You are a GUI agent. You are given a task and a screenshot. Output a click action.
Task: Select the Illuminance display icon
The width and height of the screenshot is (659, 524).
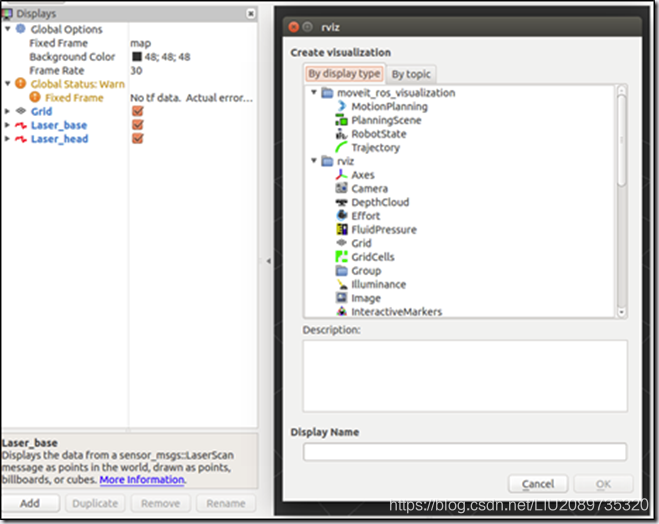pos(341,284)
